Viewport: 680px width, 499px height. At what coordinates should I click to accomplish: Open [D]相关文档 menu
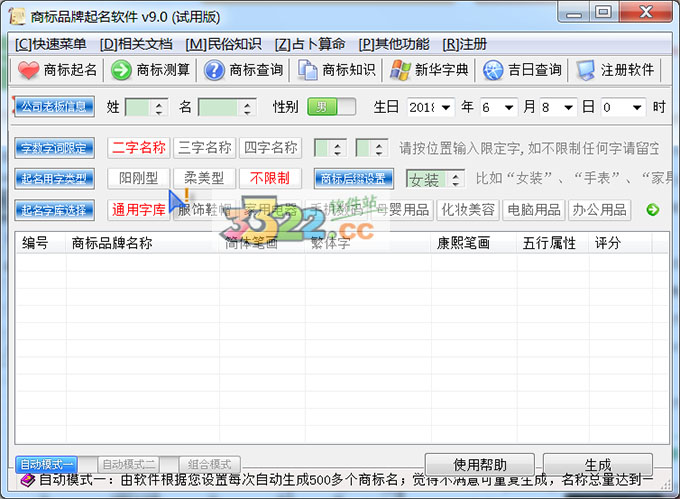(x=136, y=44)
